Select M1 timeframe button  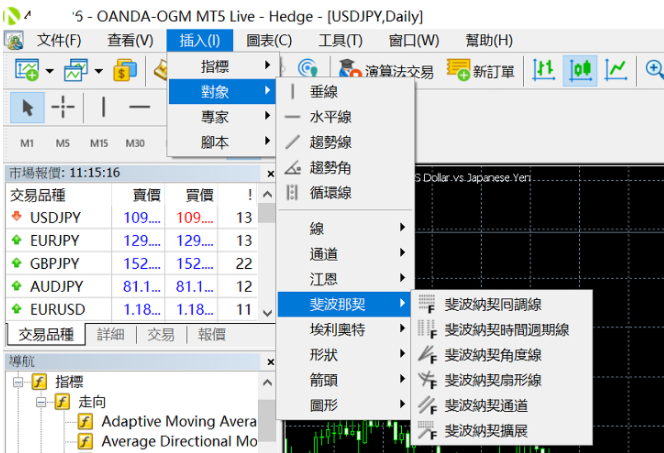tap(27, 143)
